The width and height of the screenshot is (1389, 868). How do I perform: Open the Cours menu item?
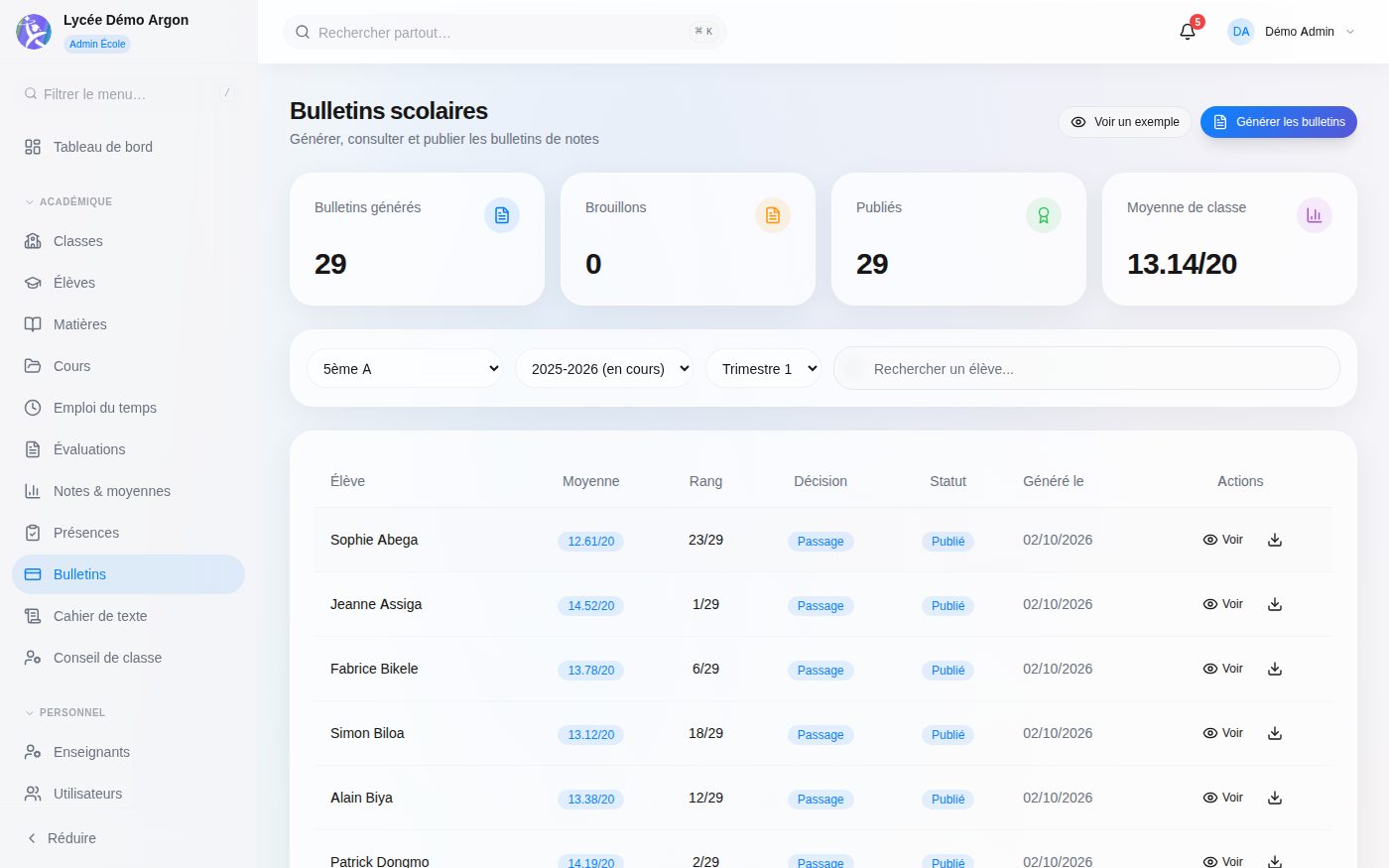[x=128, y=366]
